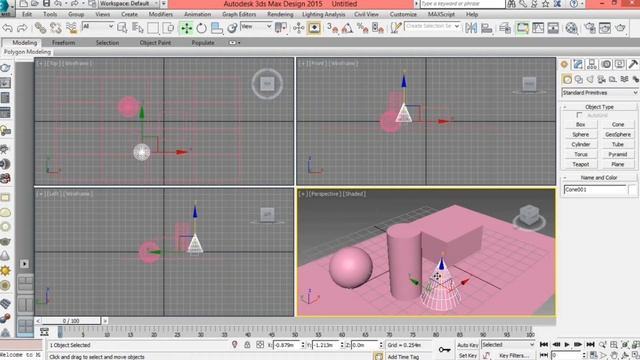The width and height of the screenshot is (640, 360).
Task: Choose the Rectangular Selection Region icon
Action: (x=153, y=28)
